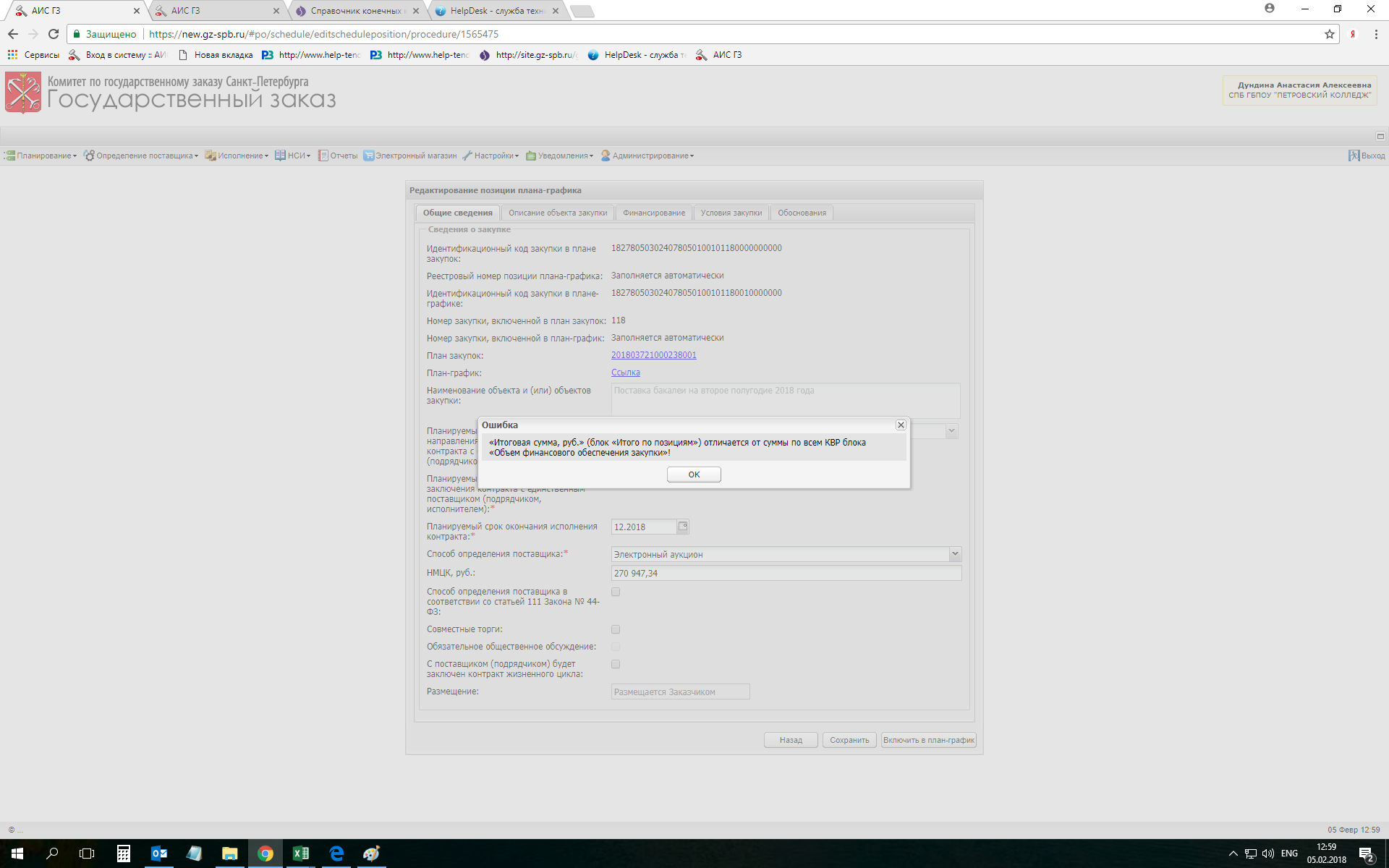
Task: Open the Уведомления menu
Action: (x=559, y=156)
